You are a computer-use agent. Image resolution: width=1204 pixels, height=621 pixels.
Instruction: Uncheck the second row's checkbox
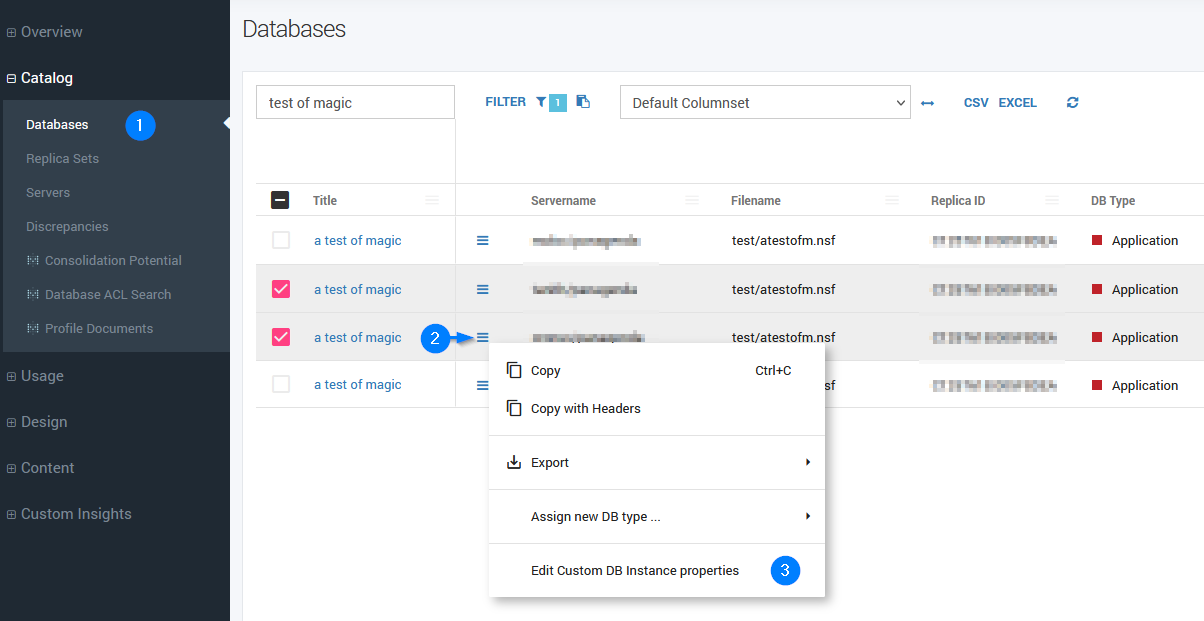[x=281, y=289]
